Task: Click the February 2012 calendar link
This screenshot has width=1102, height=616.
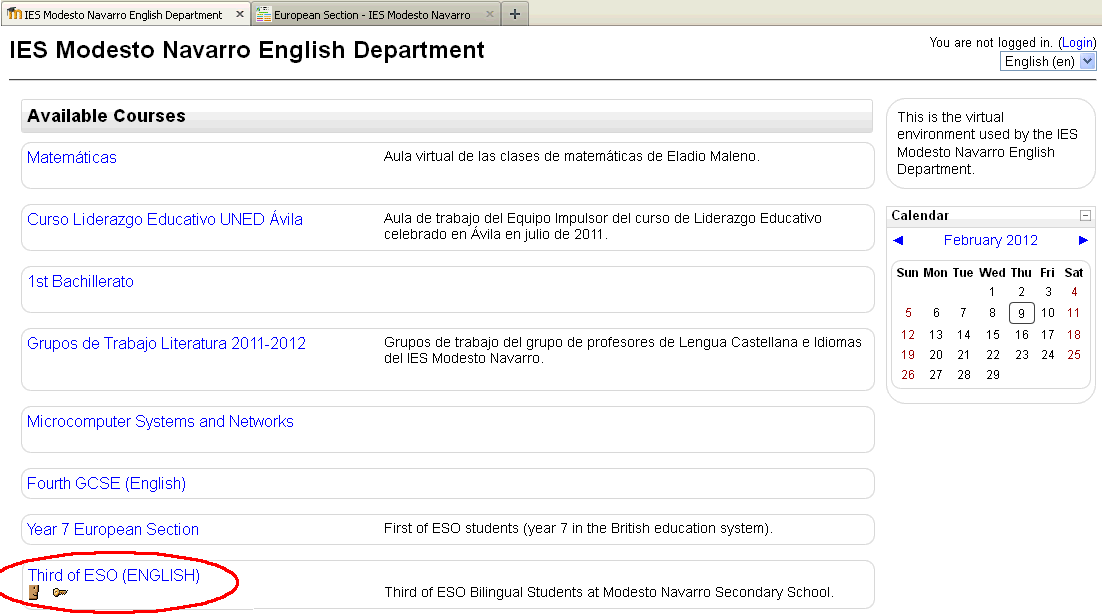Action: tap(990, 240)
